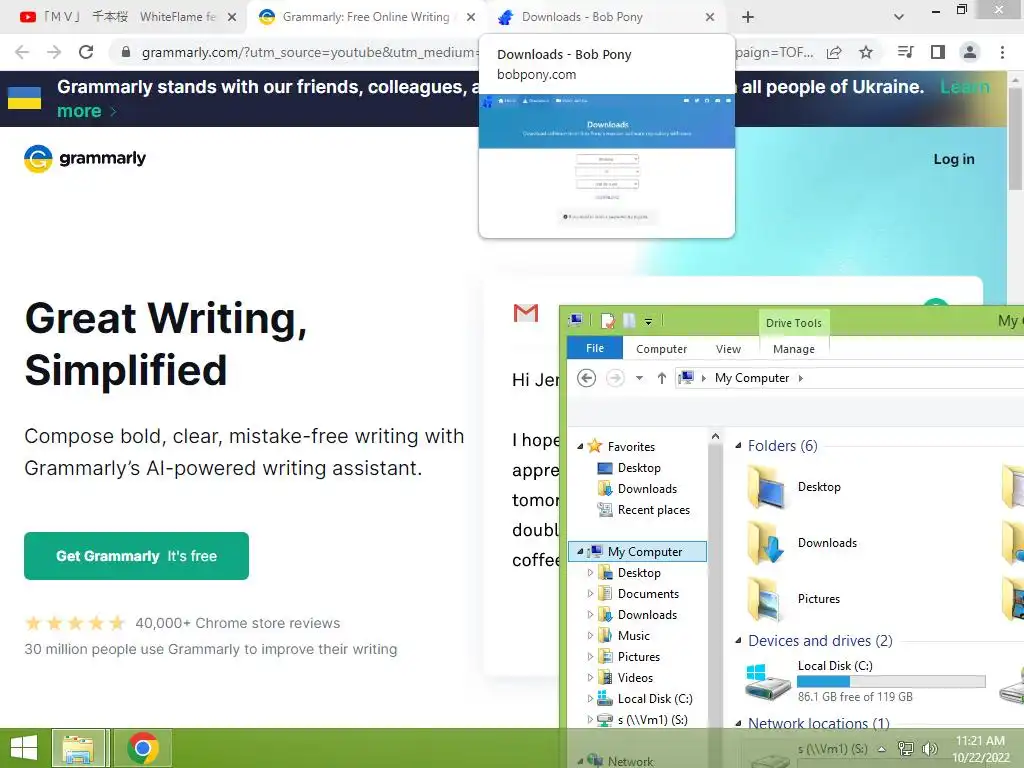Switch to the YouTube MV tab
Image resolution: width=1024 pixels, height=768 pixels.
coord(124,17)
